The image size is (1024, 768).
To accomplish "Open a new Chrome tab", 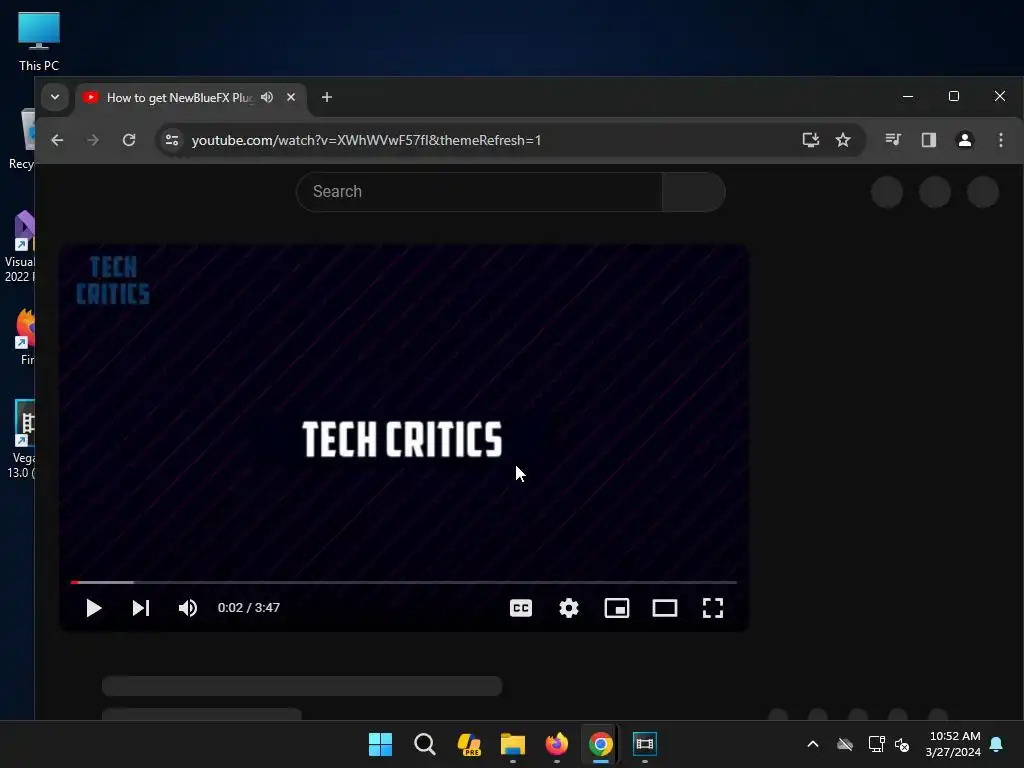I will [x=327, y=97].
